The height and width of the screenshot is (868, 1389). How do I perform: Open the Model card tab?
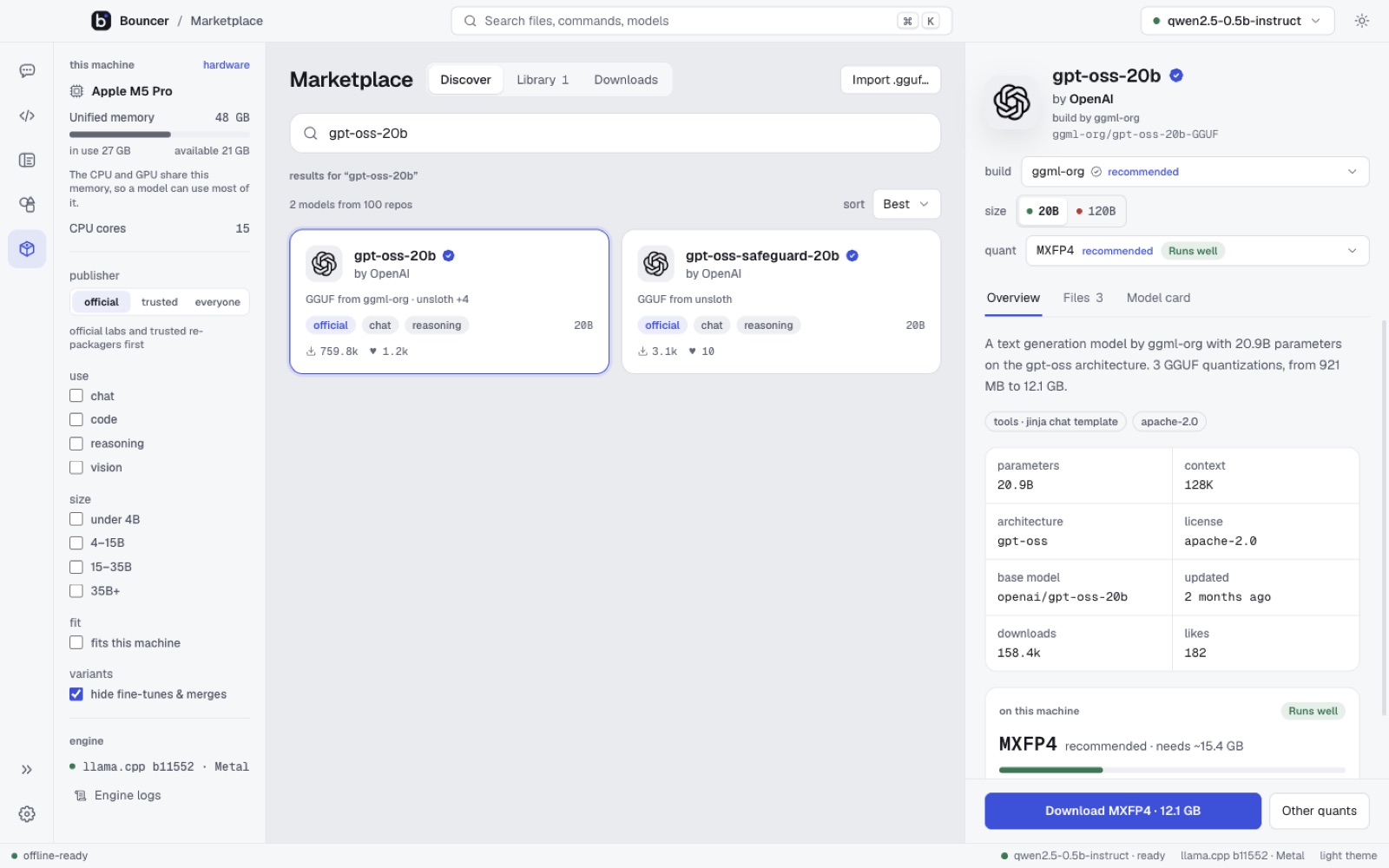[x=1158, y=298]
